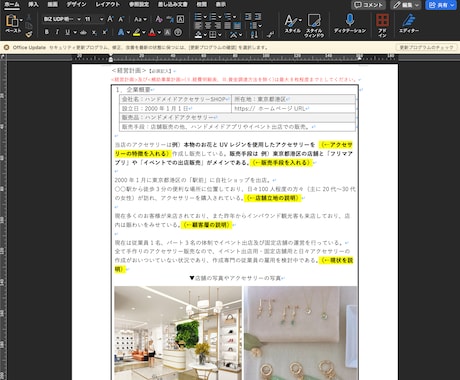460x380 pixels.
Task: Align text right
Action: coord(218,26)
